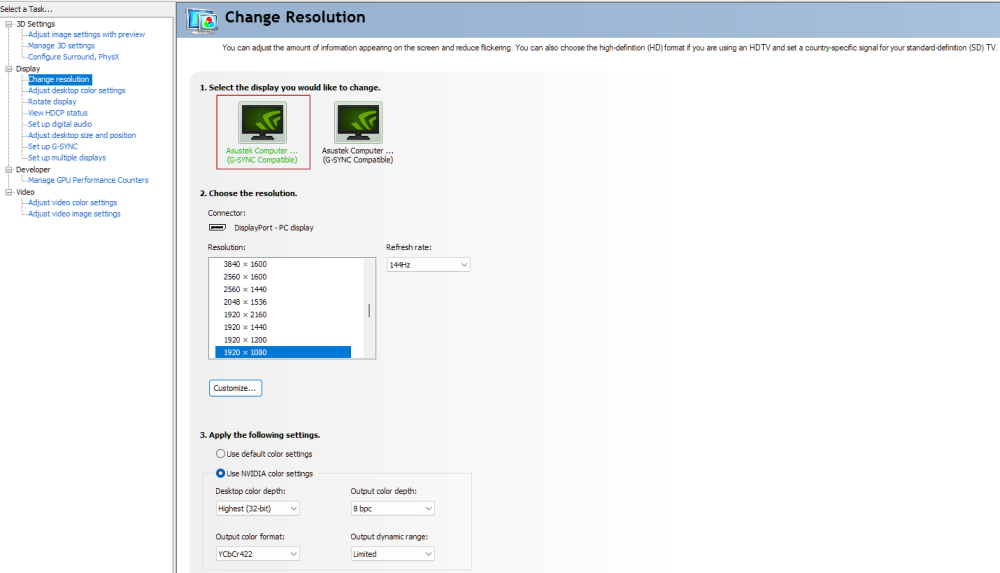Open Output color depth dropdown

tap(392, 509)
